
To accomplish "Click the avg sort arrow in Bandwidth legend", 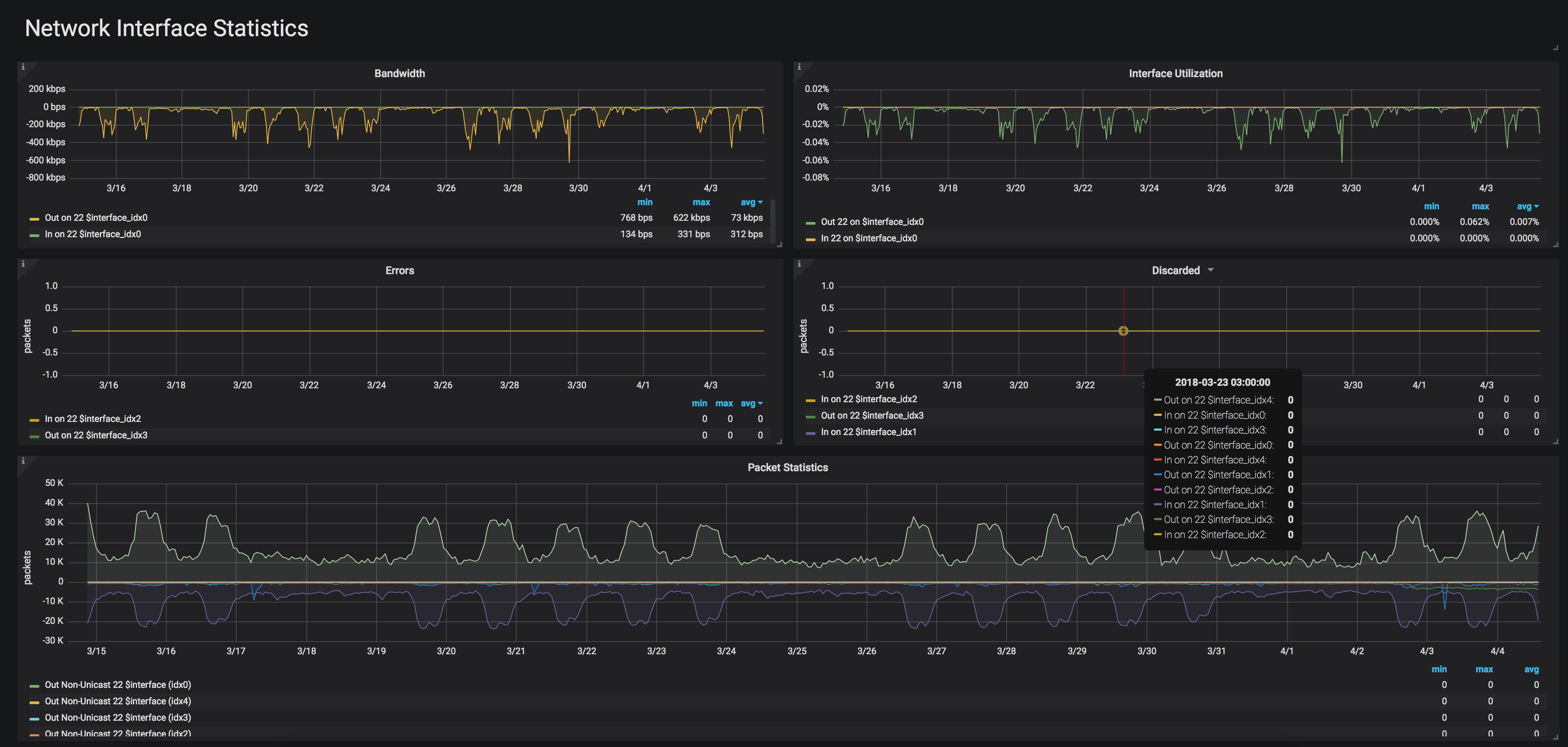I will pyautogui.click(x=760, y=203).
